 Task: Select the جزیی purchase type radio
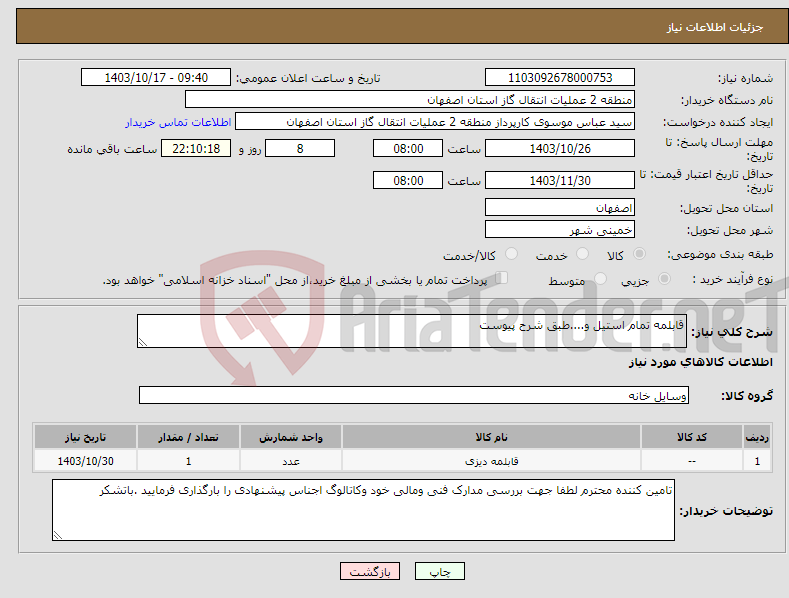(x=664, y=278)
